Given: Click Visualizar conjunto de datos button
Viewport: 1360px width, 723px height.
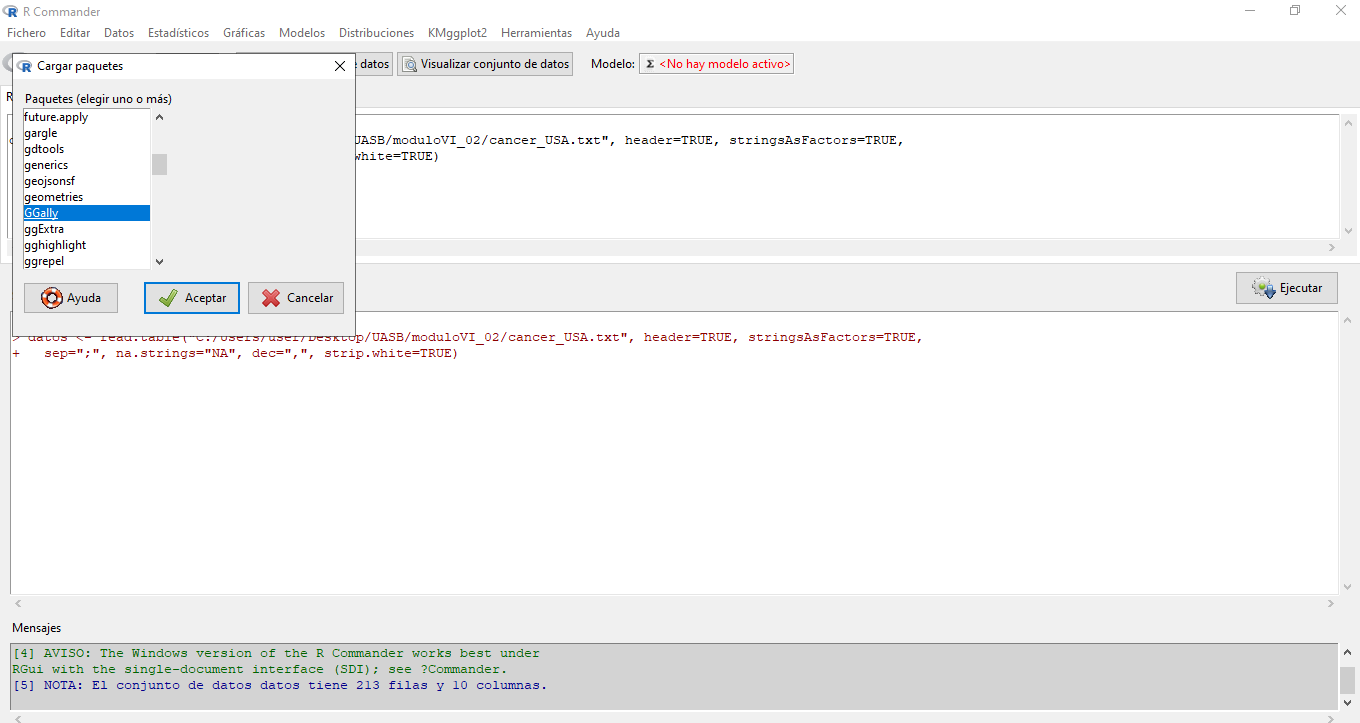Looking at the screenshot, I should click(485, 64).
